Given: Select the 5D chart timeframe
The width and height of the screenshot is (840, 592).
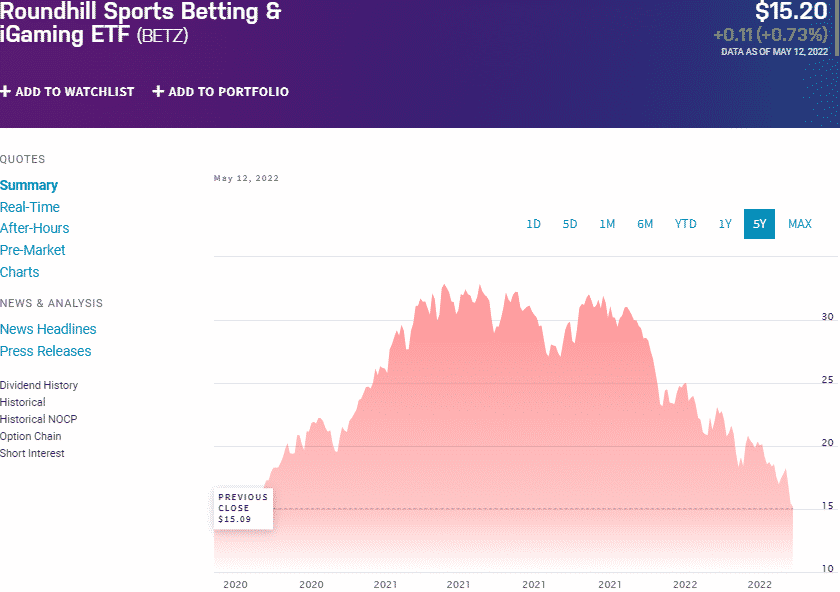Looking at the screenshot, I should coord(570,224).
